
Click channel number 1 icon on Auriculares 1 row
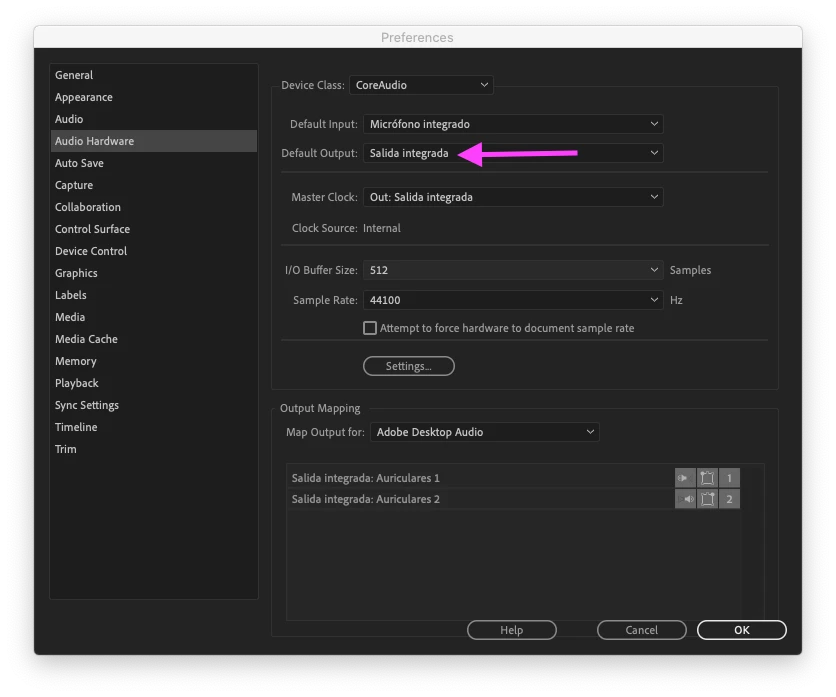pyautogui.click(x=729, y=478)
